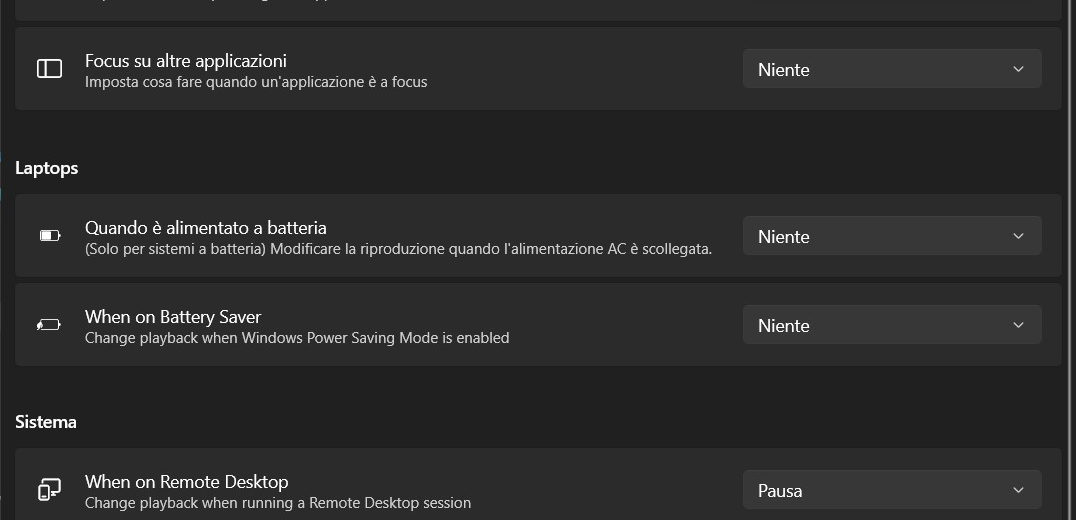Click the chevron arrow in the Battery Saver dropdown
The image size is (1076, 520).
pyautogui.click(x=1018, y=325)
